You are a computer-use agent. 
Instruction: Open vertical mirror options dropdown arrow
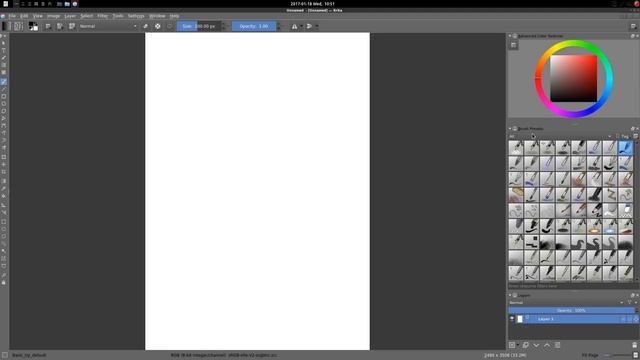(317, 26)
